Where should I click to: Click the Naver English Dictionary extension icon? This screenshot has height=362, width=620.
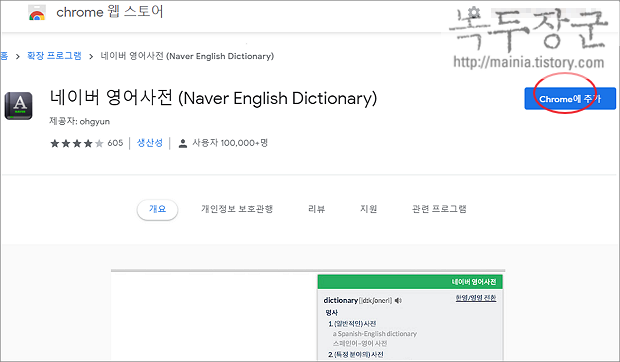pos(19,106)
